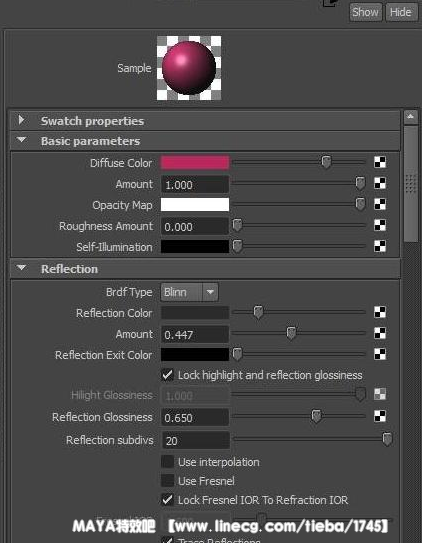Click the Diffuse Color map checker icon

380,162
